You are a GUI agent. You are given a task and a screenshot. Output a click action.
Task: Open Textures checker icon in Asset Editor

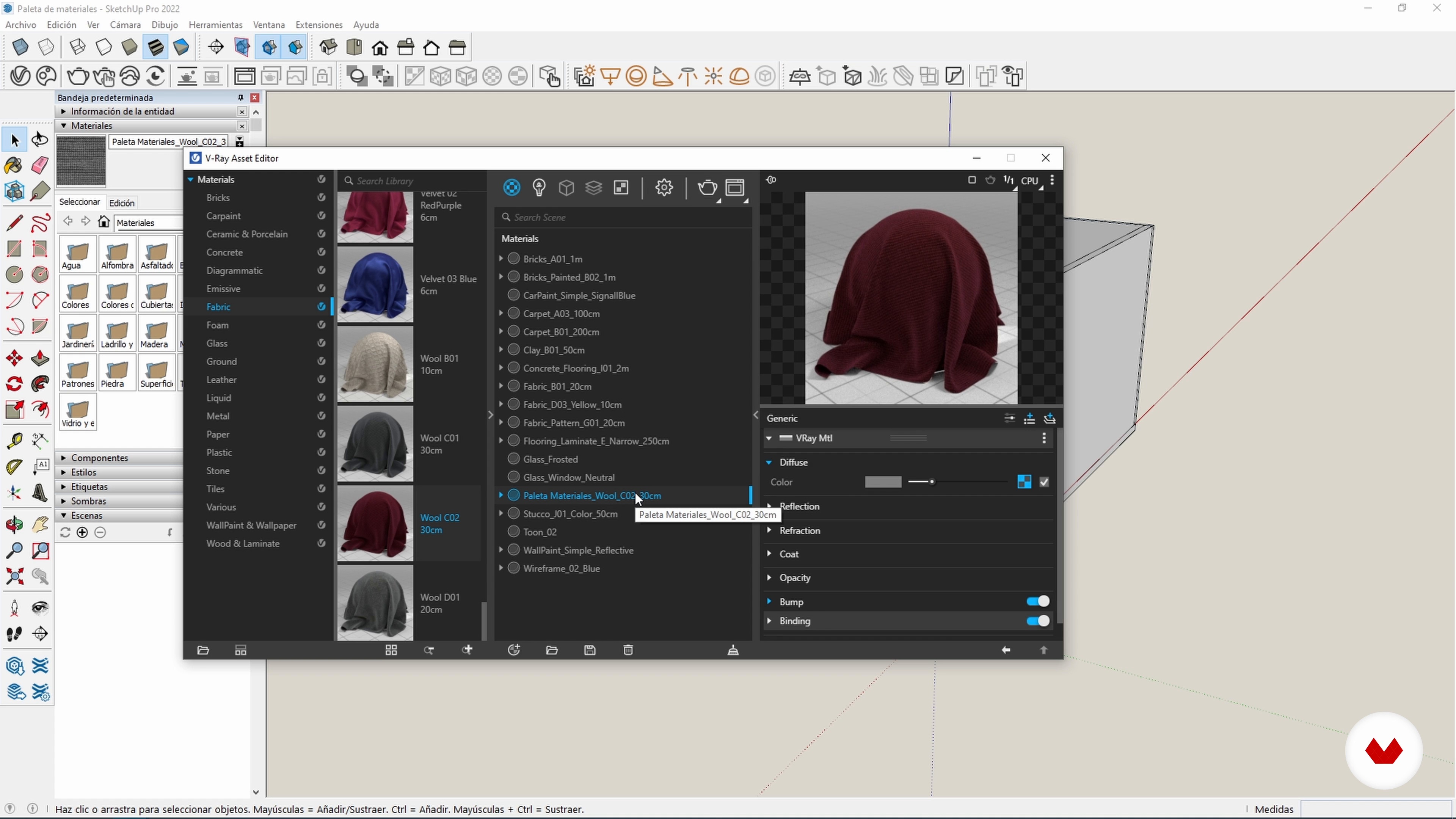[x=621, y=188]
